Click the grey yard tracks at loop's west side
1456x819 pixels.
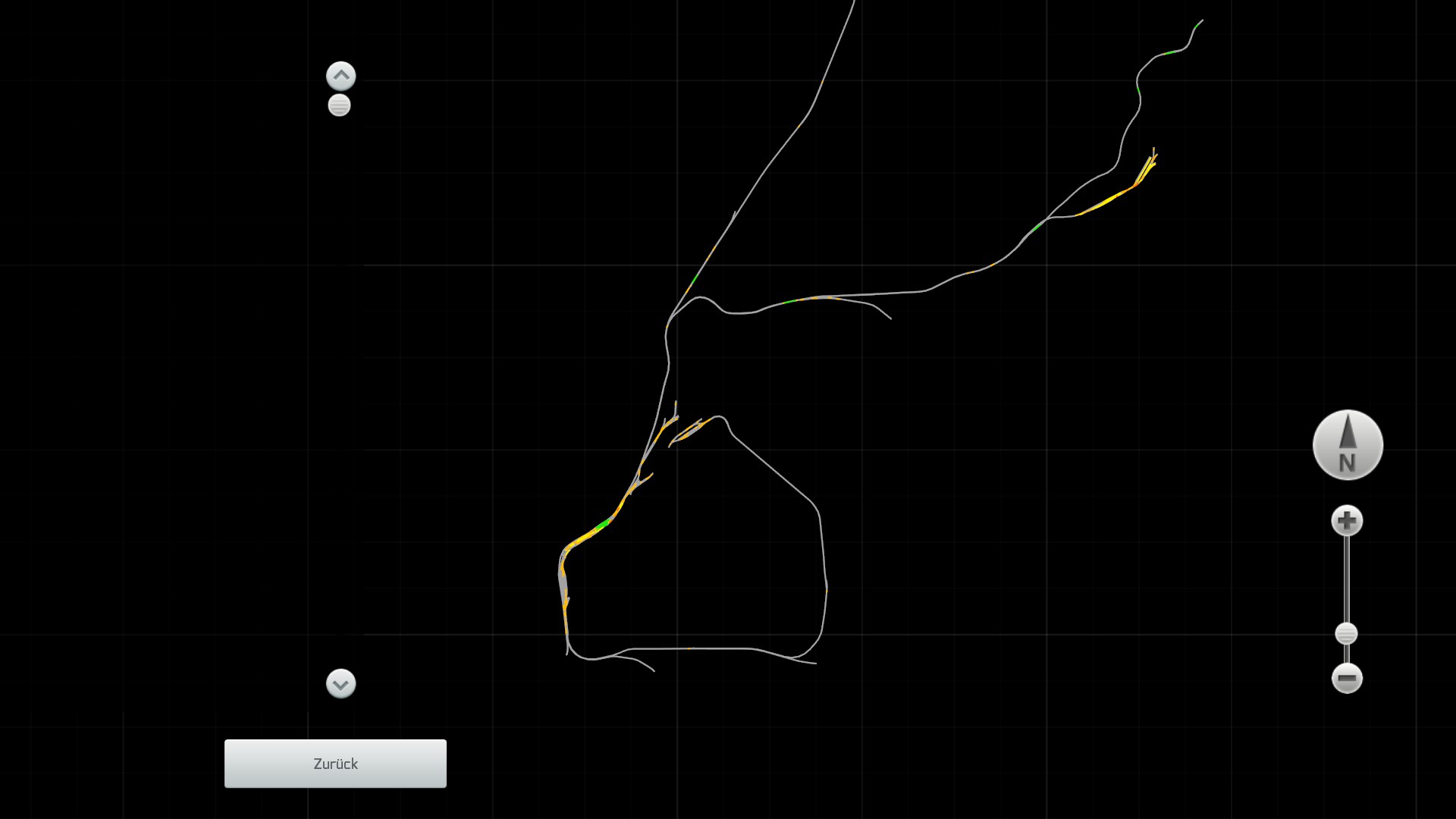[x=563, y=580]
